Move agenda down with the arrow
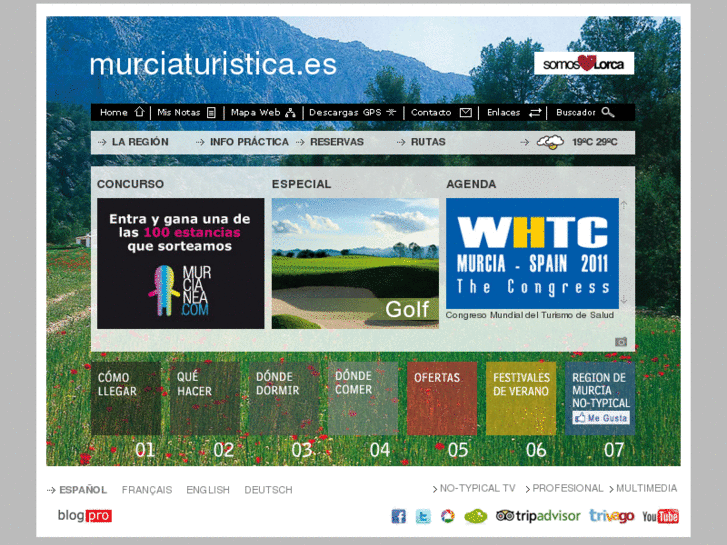This screenshot has height=545, width=727. tap(624, 300)
